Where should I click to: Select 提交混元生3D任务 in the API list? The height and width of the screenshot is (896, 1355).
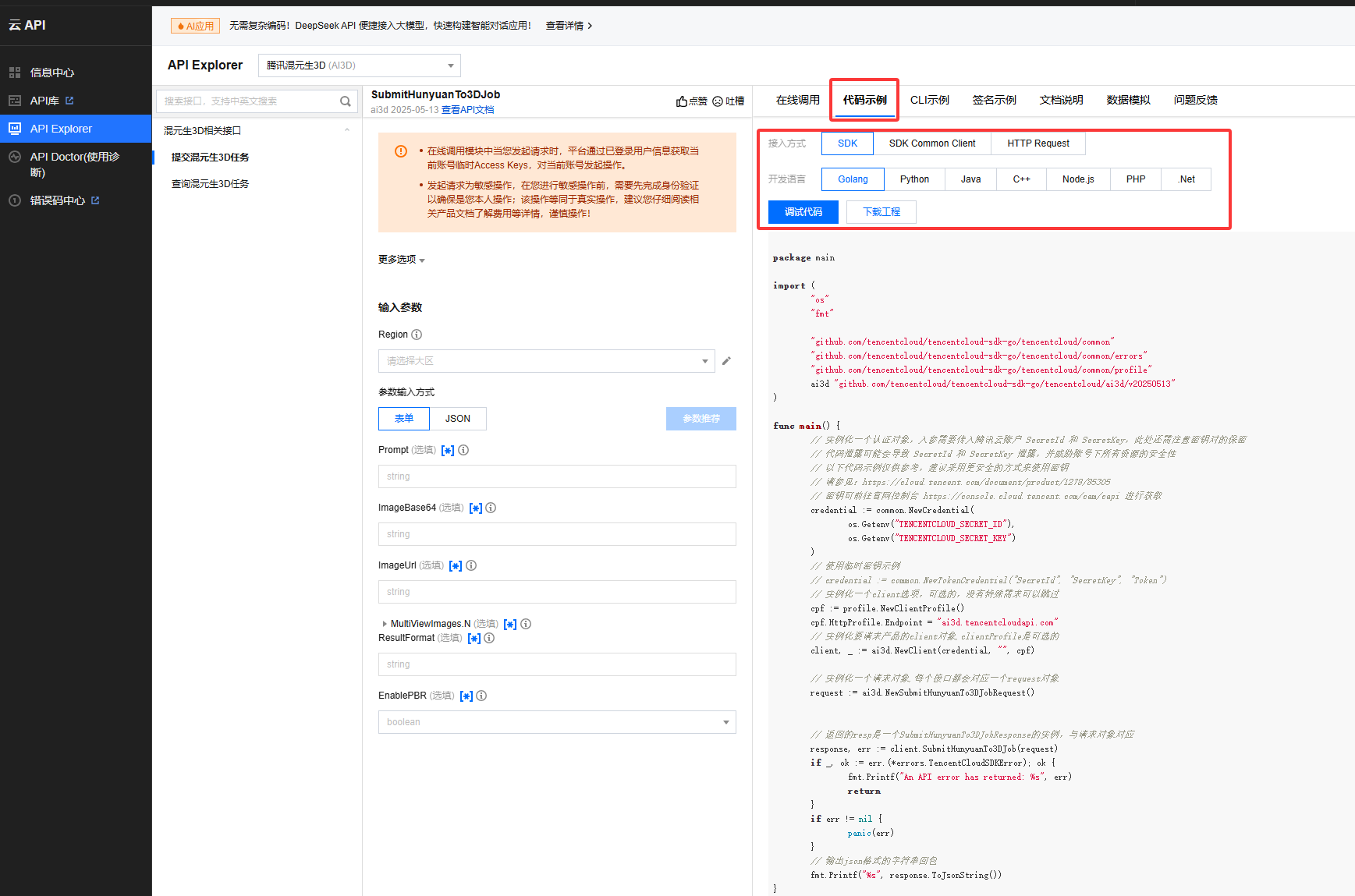click(211, 158)
